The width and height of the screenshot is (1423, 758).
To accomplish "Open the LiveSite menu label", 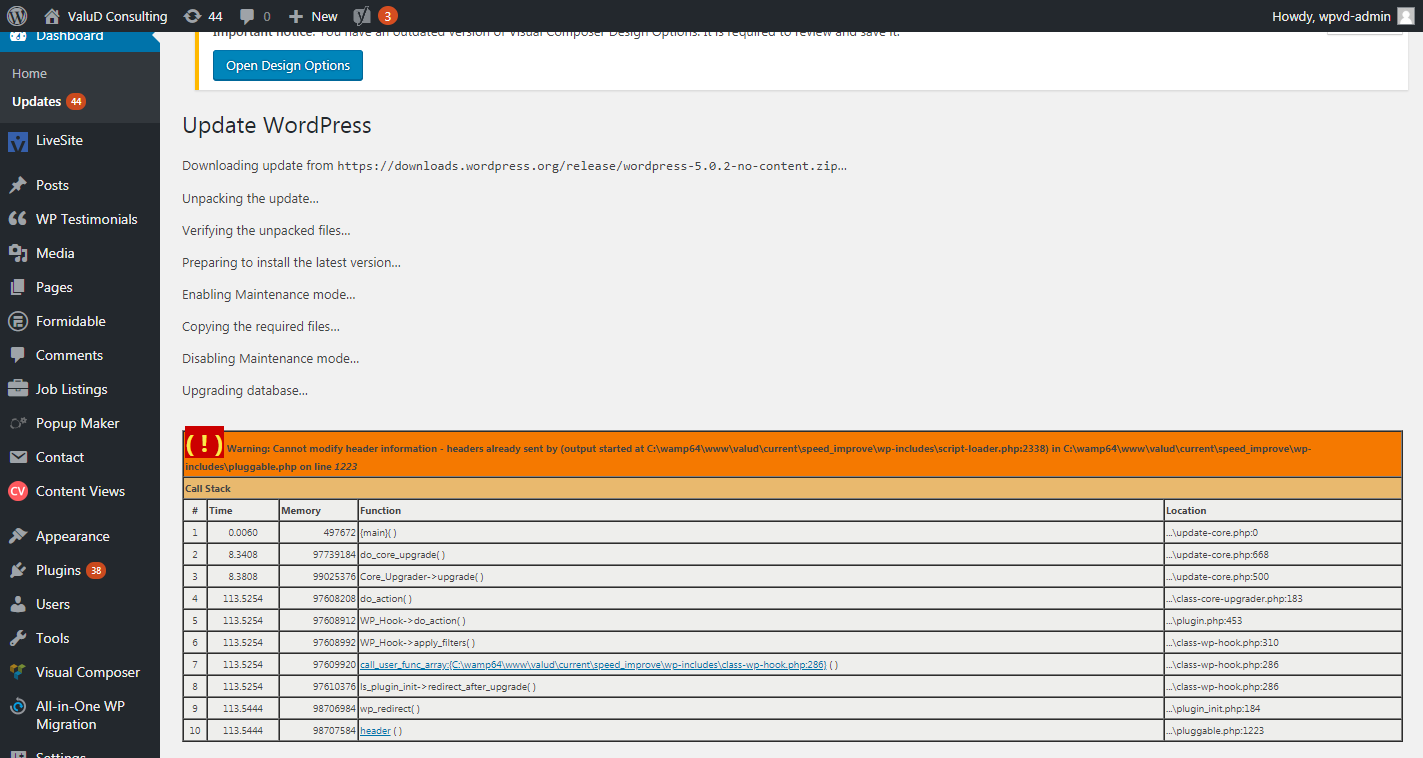I will 59,140.
